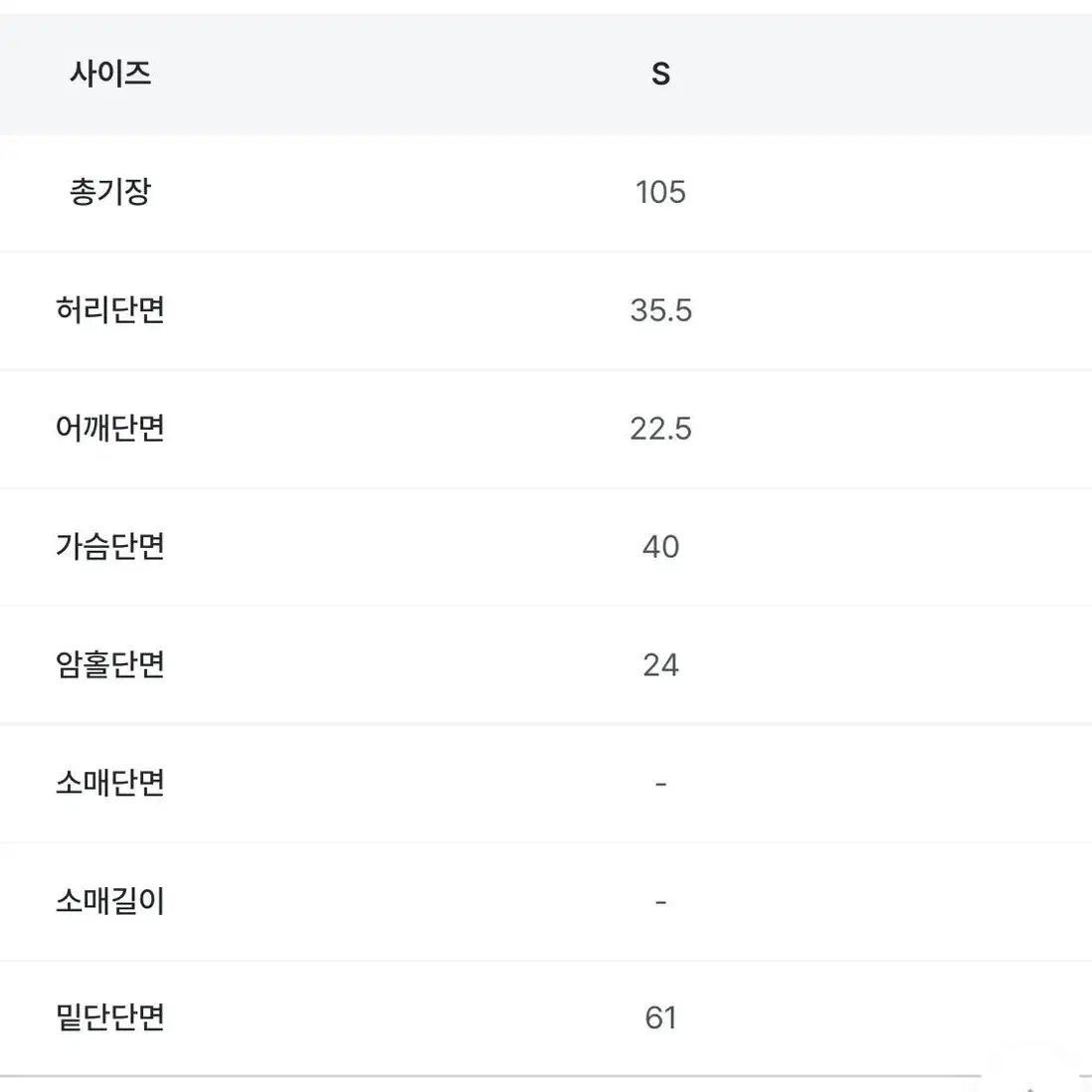
Task: Select the 허리단면 row label
Action: point(110,310)
